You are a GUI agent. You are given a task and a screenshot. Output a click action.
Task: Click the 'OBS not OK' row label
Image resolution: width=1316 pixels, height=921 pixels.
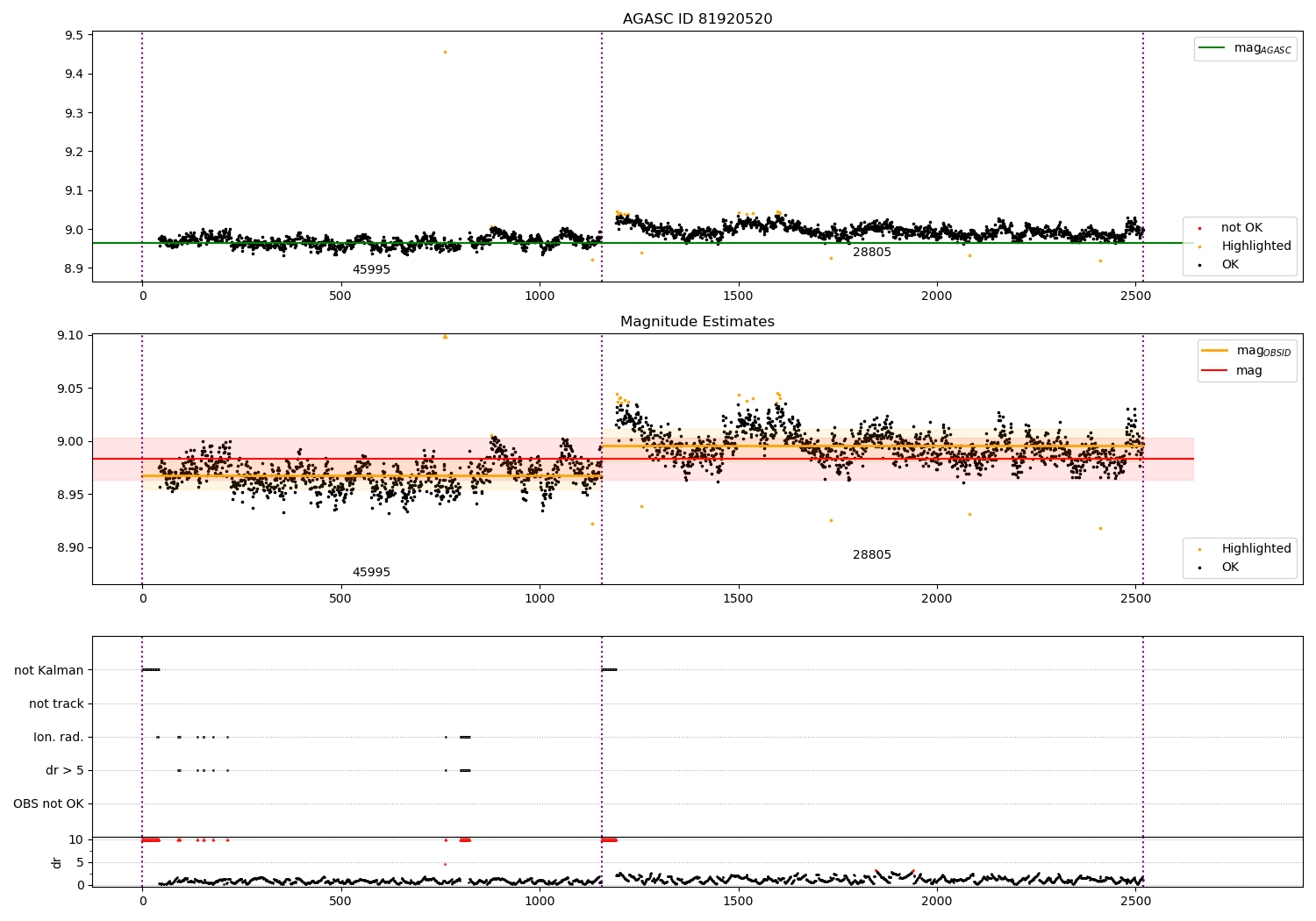point(48,803)
